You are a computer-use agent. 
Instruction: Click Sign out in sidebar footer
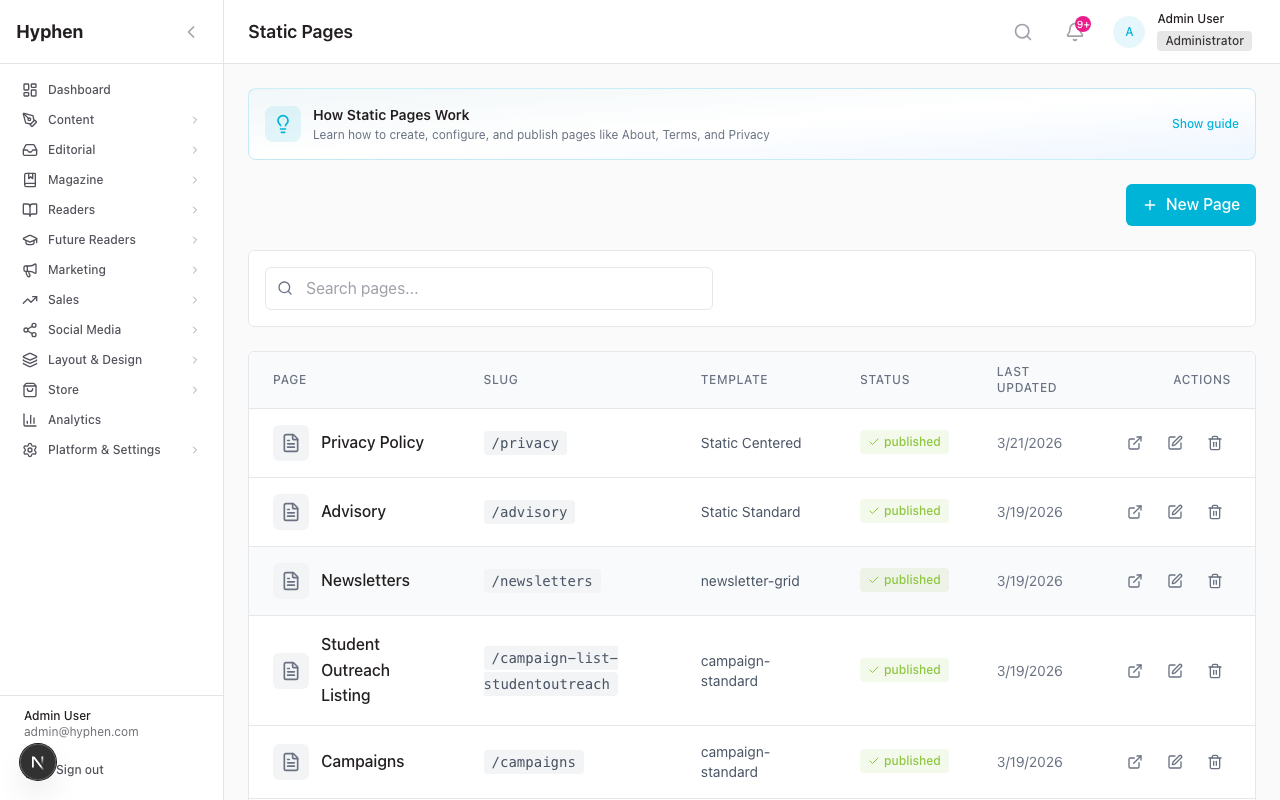click(x=80, y=770)
